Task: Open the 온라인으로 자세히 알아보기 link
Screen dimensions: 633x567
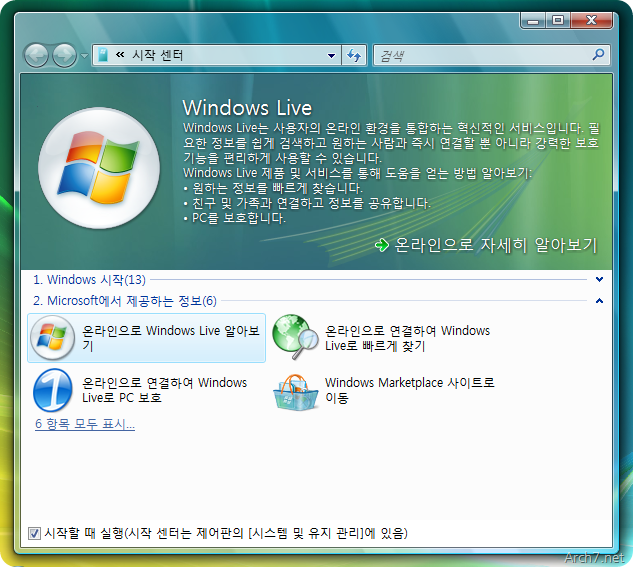Action: 495,245
